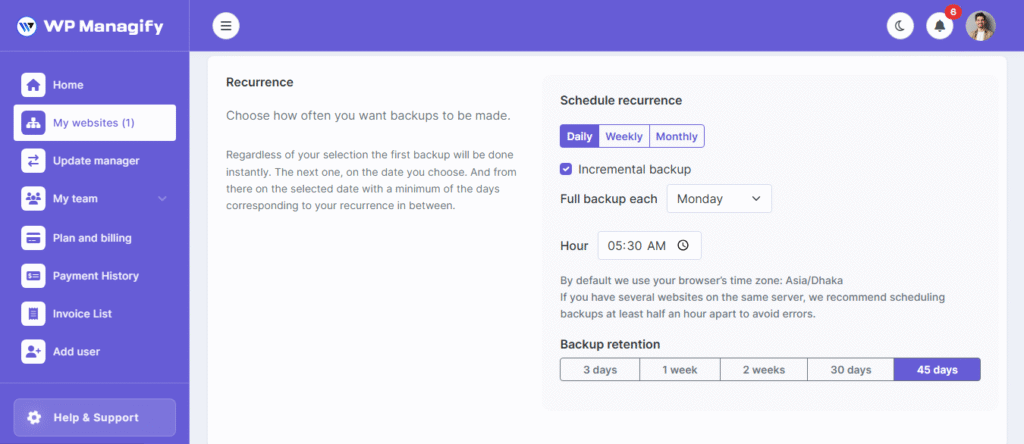Open My team menu item

point(95,198)
